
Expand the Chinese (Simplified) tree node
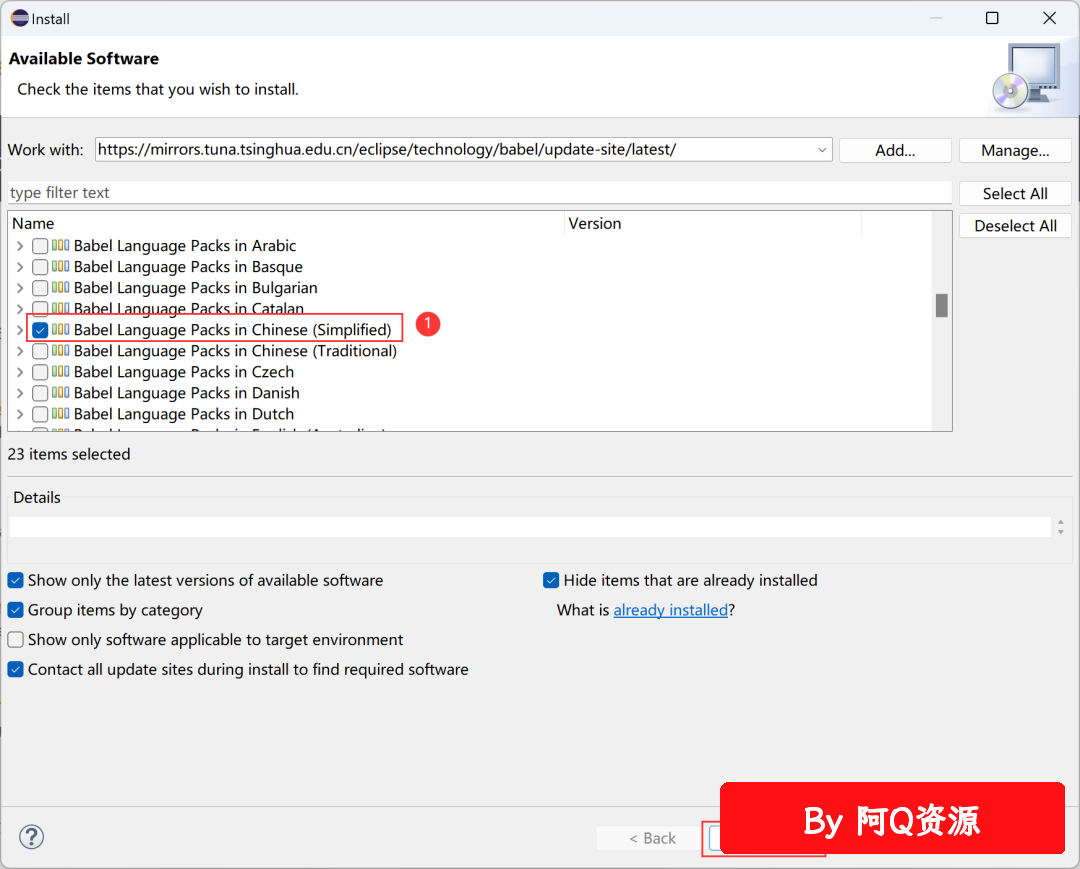[20, 330]
